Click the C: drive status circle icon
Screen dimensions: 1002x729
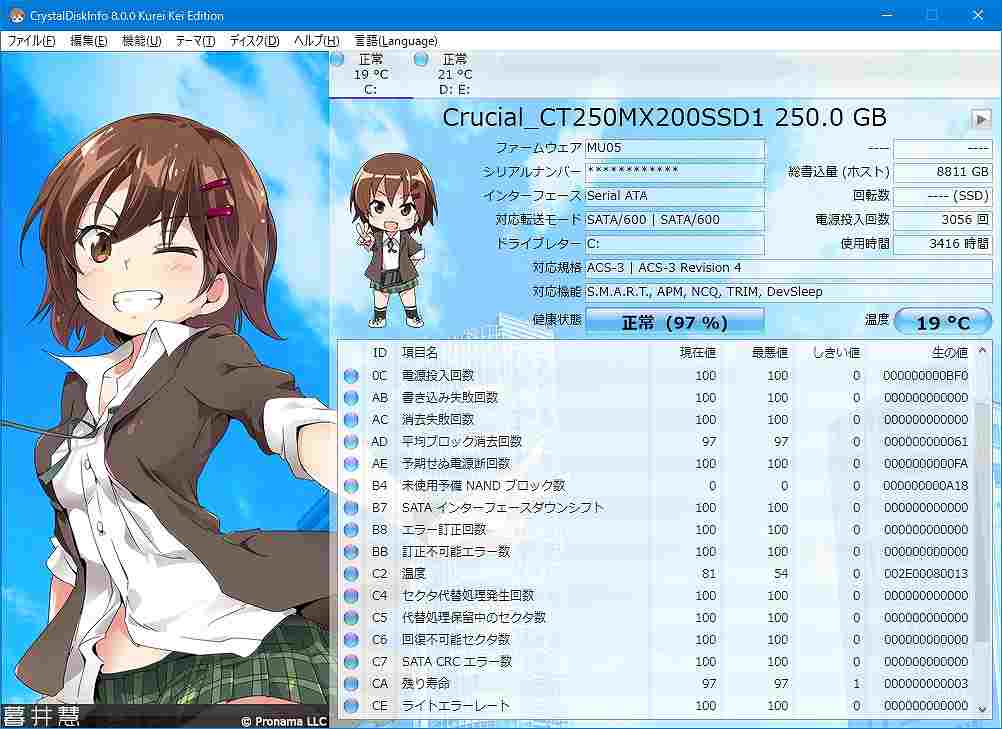pos(337,59)
